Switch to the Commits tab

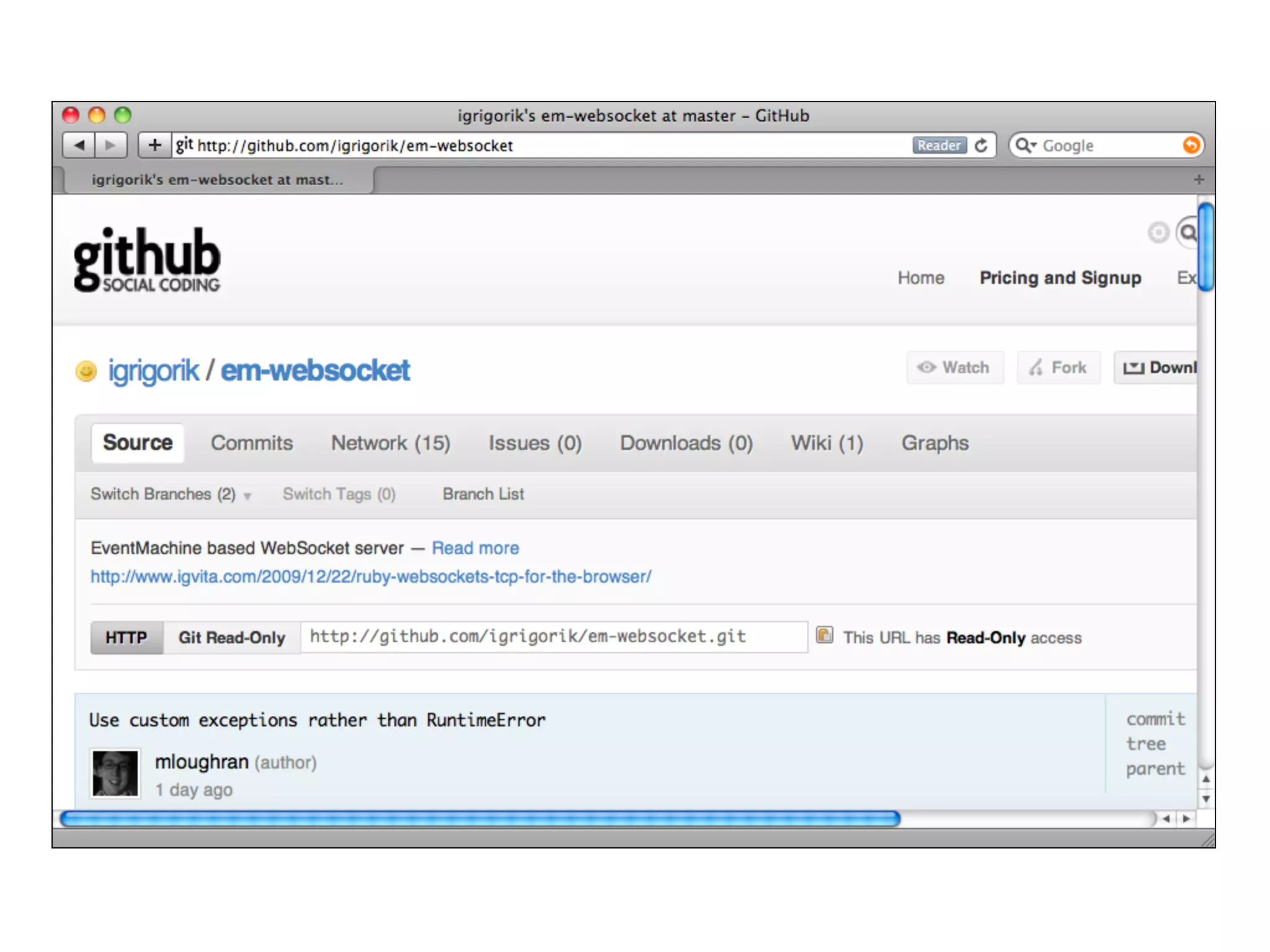(252, 443)
